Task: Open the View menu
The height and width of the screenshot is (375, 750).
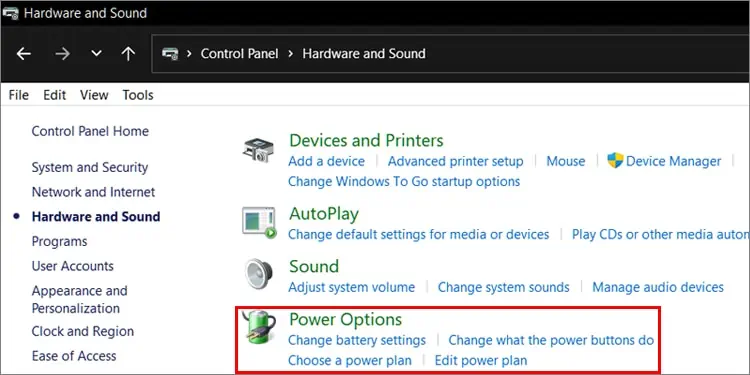Action: pos(94,95)
